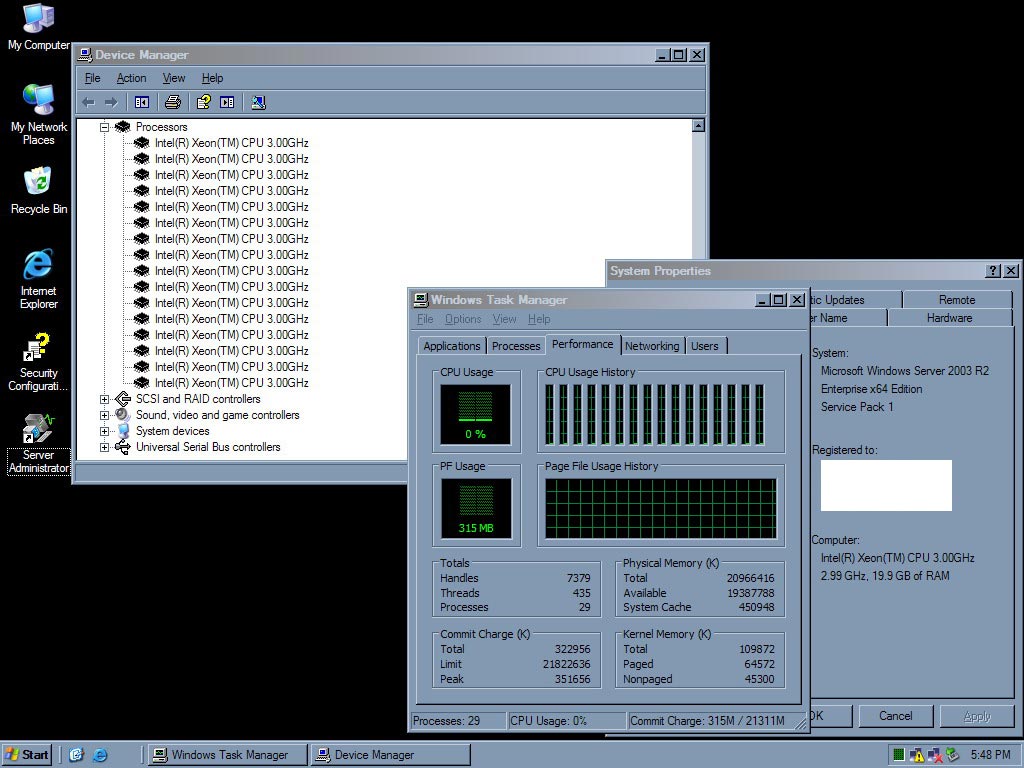Select the My Computer desktop icon
The width and height of the screenshot is (1024, 768).
point(39,27)
